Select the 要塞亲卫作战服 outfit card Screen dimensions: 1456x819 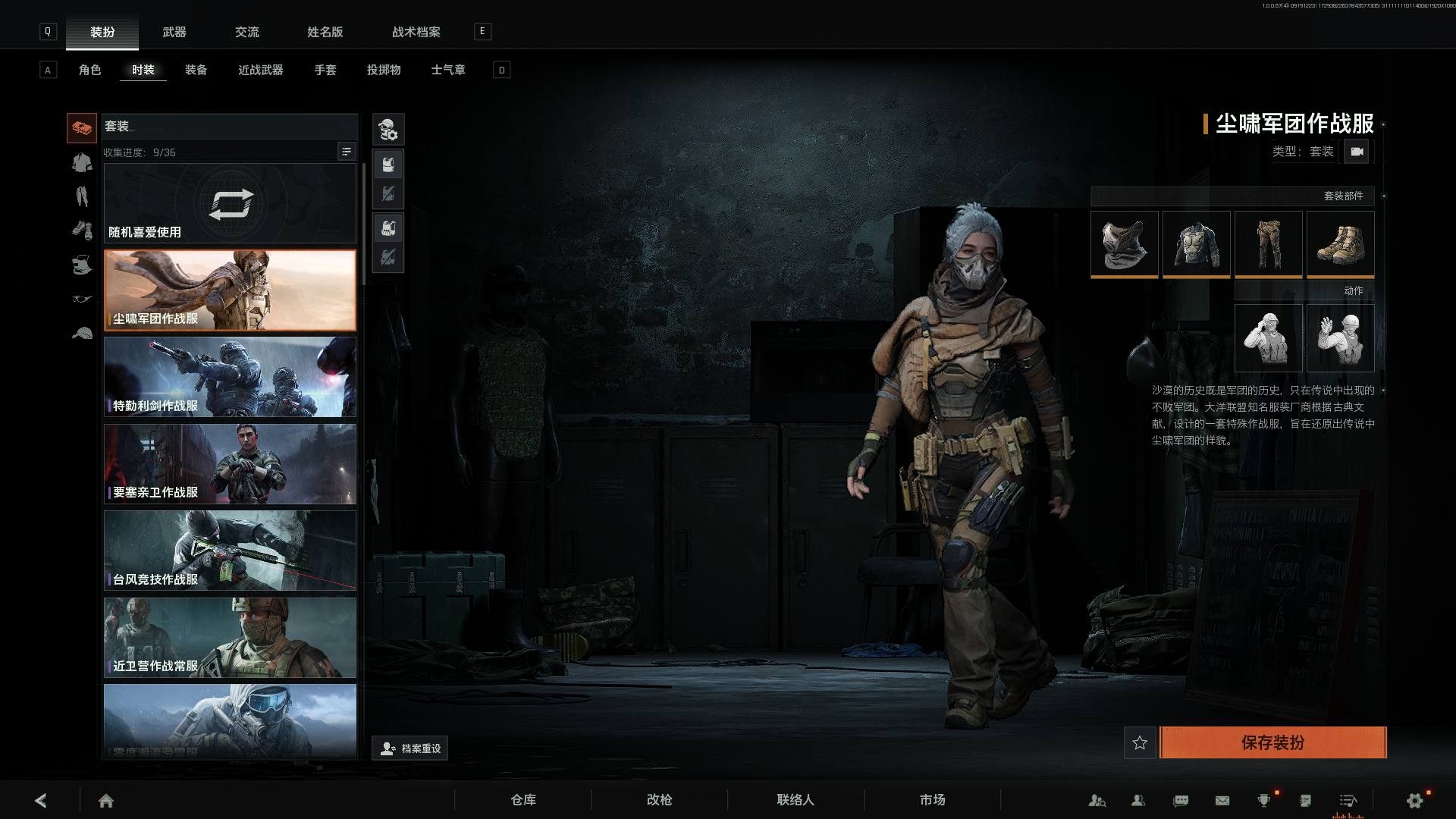coord(230,464)
